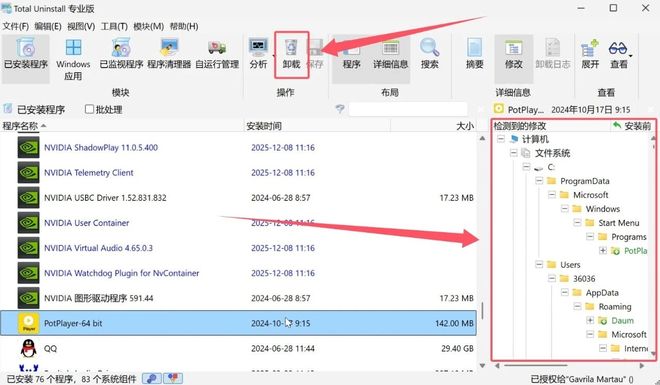Screen dimensions: 660x385
Task: Click the 142.00 MB size value
Action: (x=454, y=323)
